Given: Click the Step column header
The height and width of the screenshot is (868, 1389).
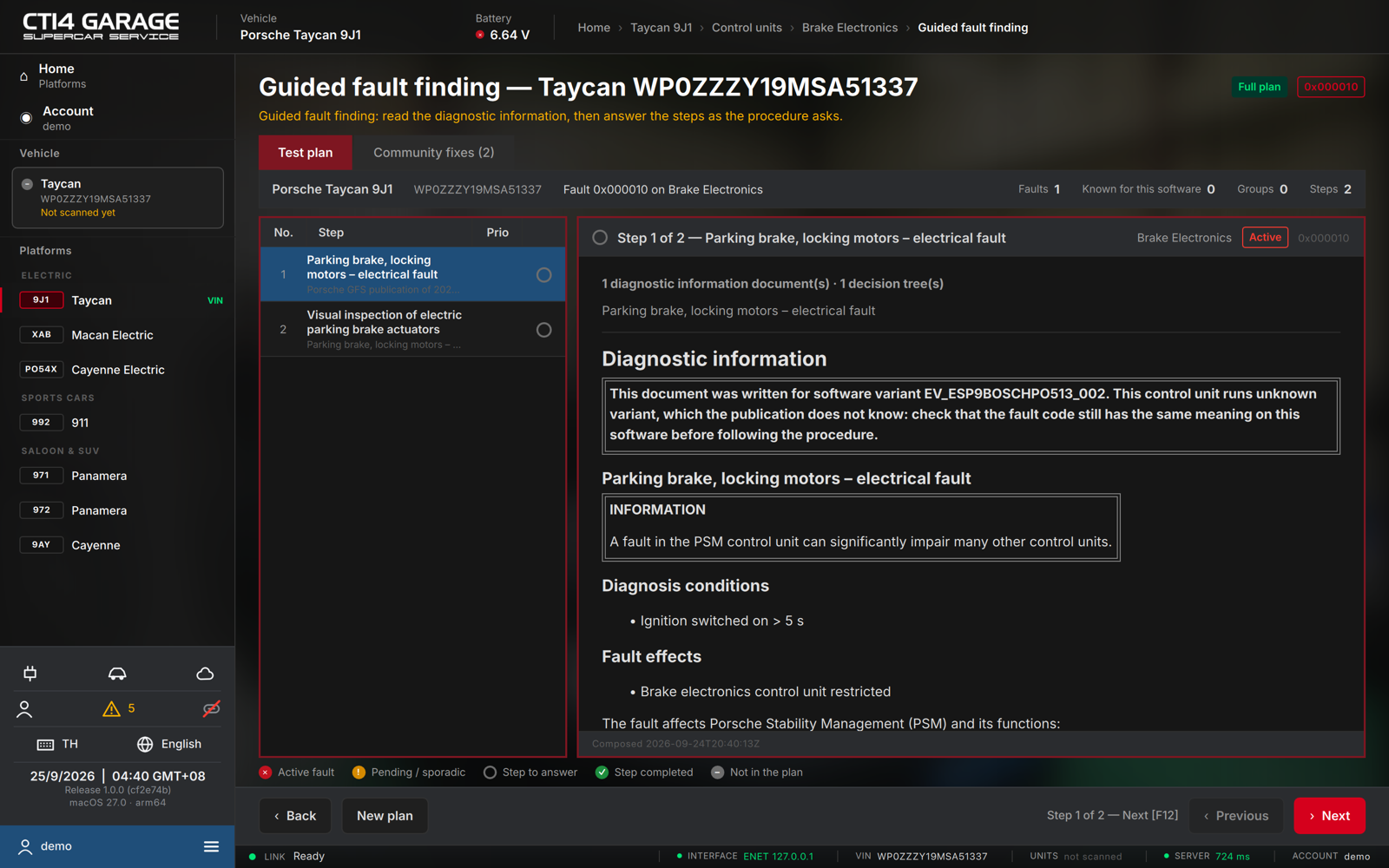Looking at the screenshot, I should 331,233.
